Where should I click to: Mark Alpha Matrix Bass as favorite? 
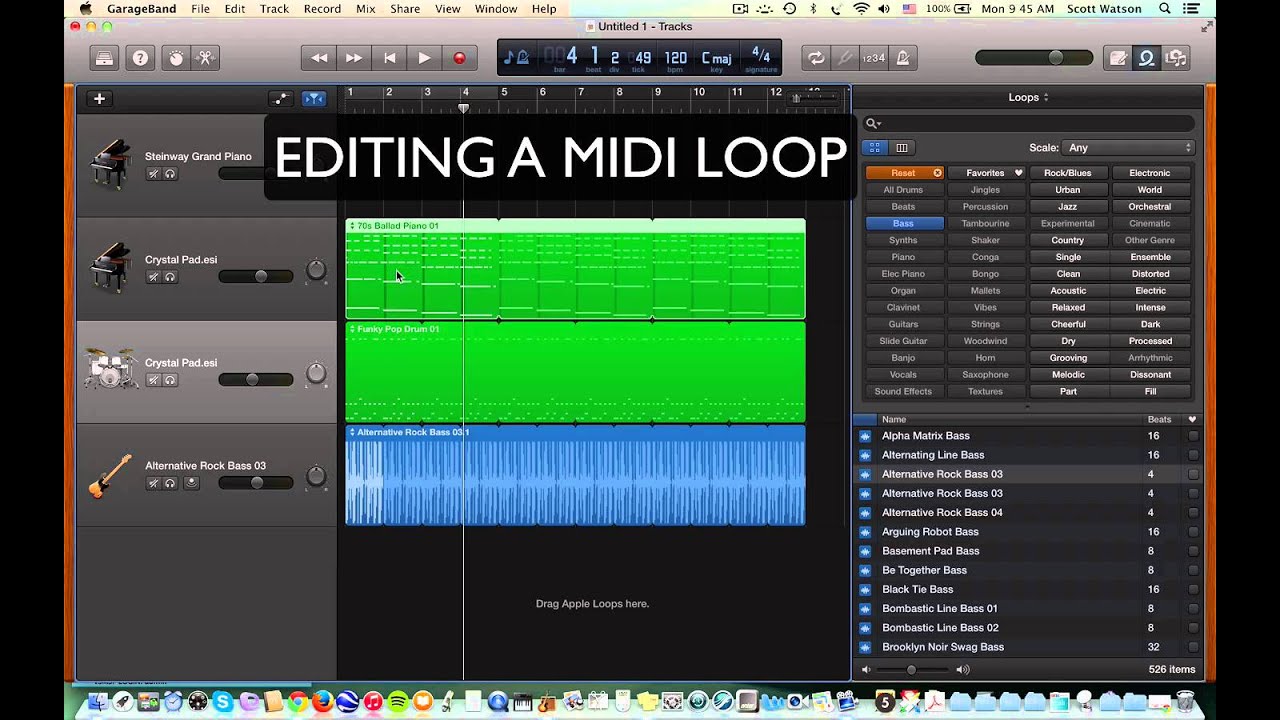tap(1192, 436)
